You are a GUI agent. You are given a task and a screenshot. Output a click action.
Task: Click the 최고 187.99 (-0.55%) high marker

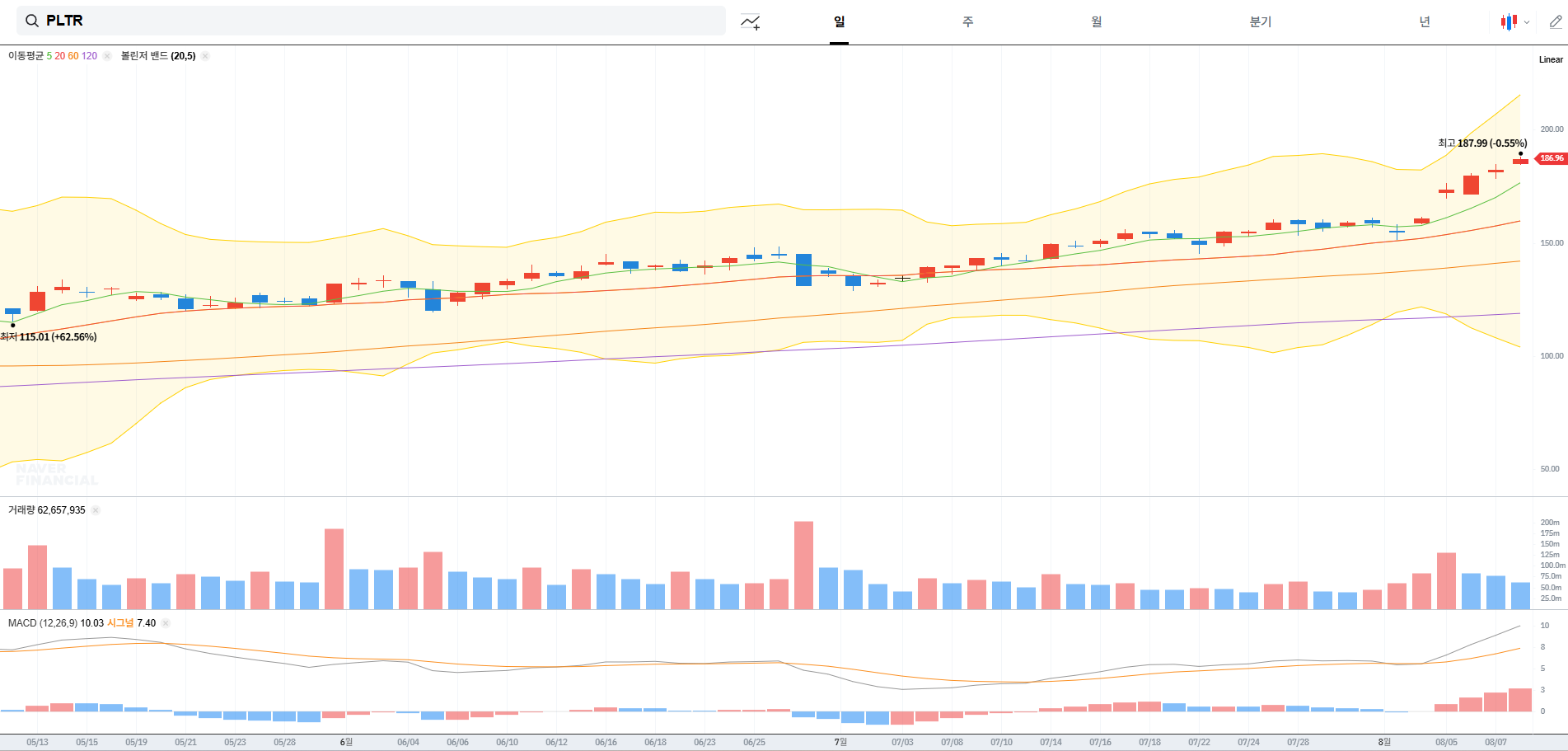coord(1482,143)
